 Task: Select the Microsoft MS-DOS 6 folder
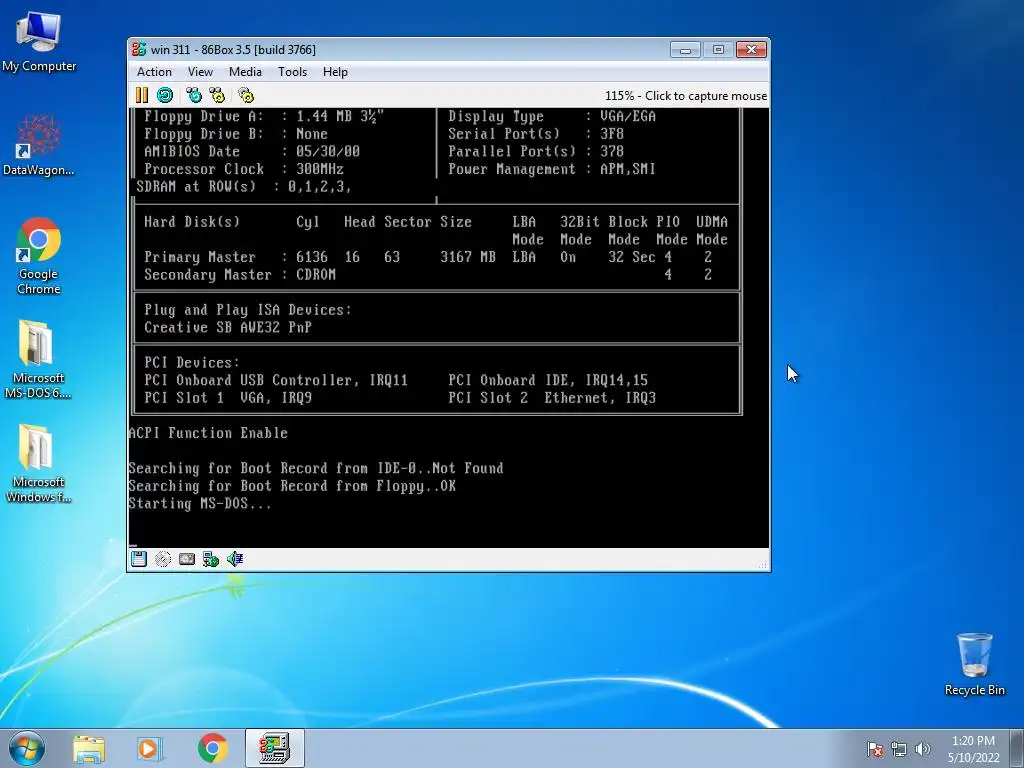(x=38, y=359)
